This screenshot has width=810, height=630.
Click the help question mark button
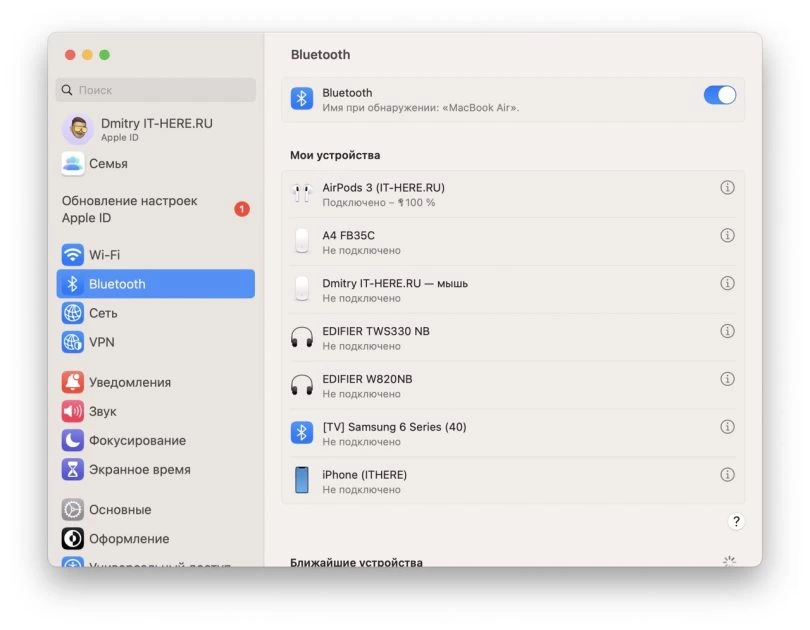[736, 521]
